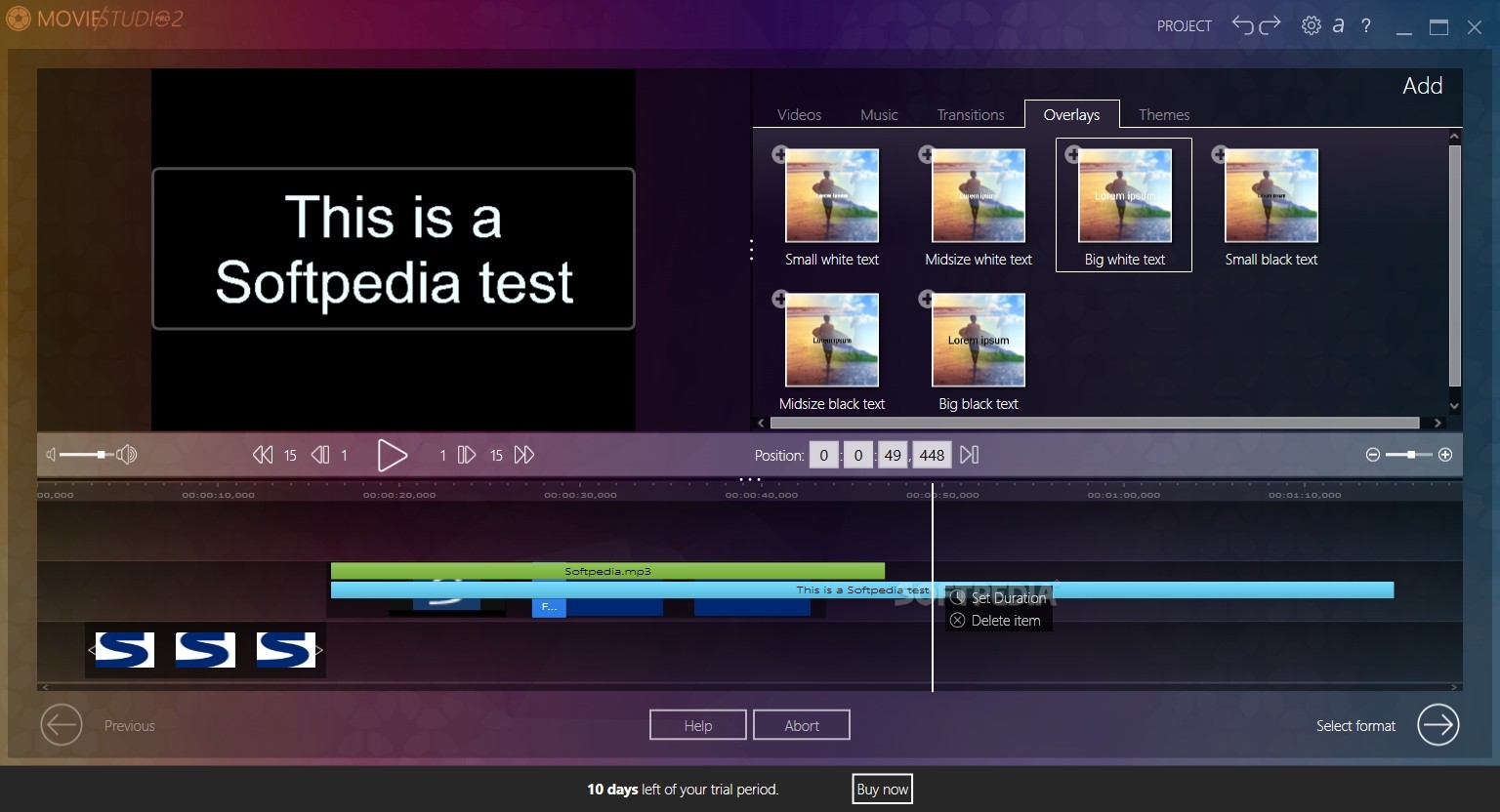Select Small white text thumbnail
The height and width of the screenshot is (812, 1500).
coord(832,195)
